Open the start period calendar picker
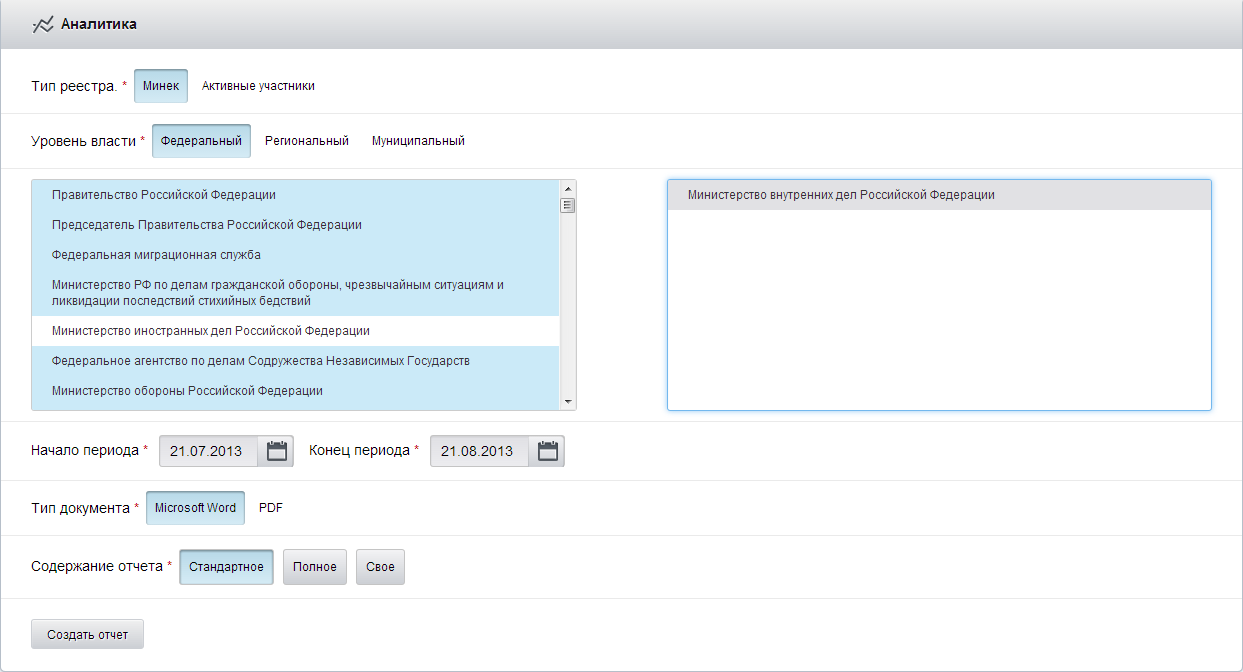The height and width of the screenshot is (672, 1243). click(276, 451)
